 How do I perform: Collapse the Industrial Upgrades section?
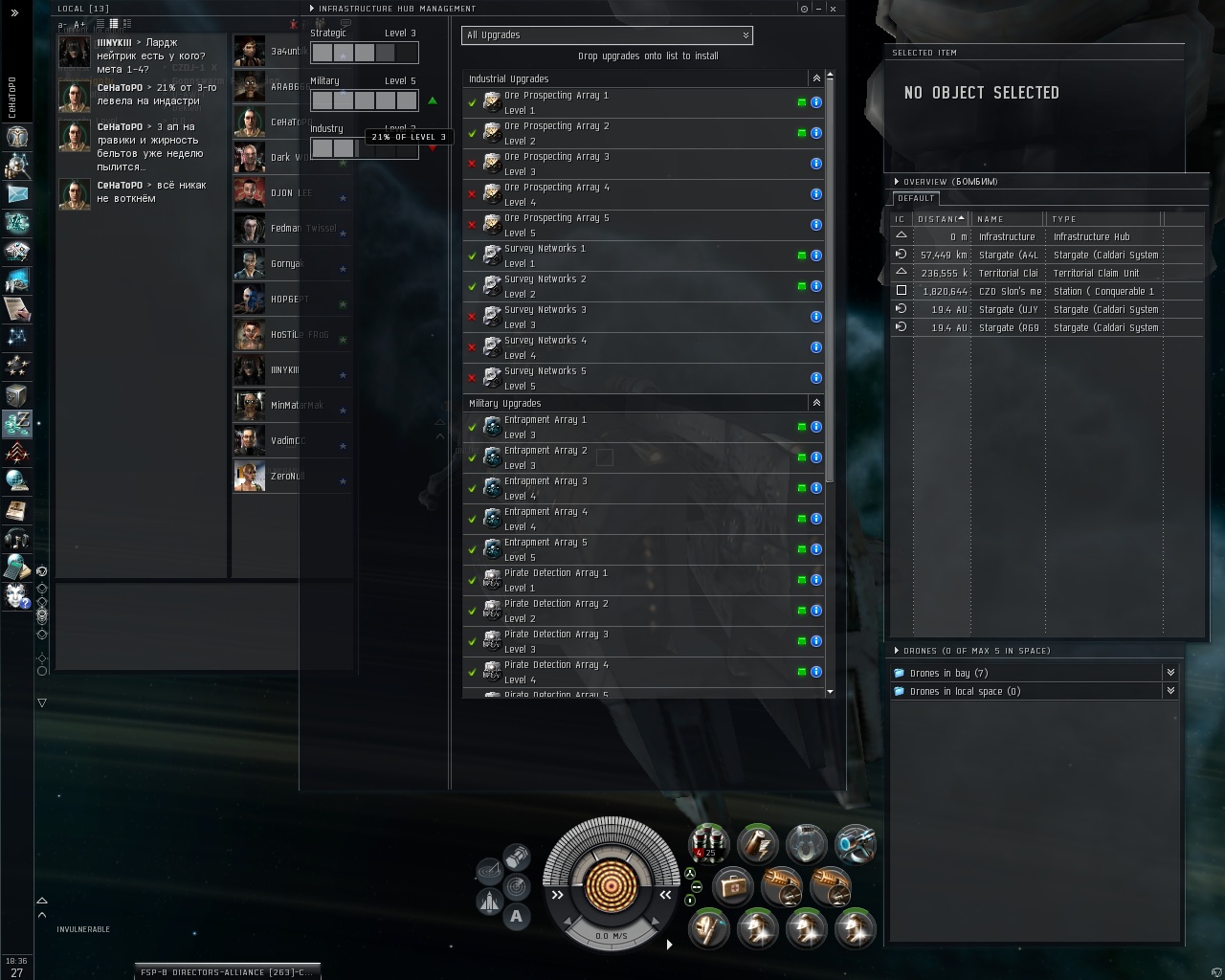pos(816,78)
